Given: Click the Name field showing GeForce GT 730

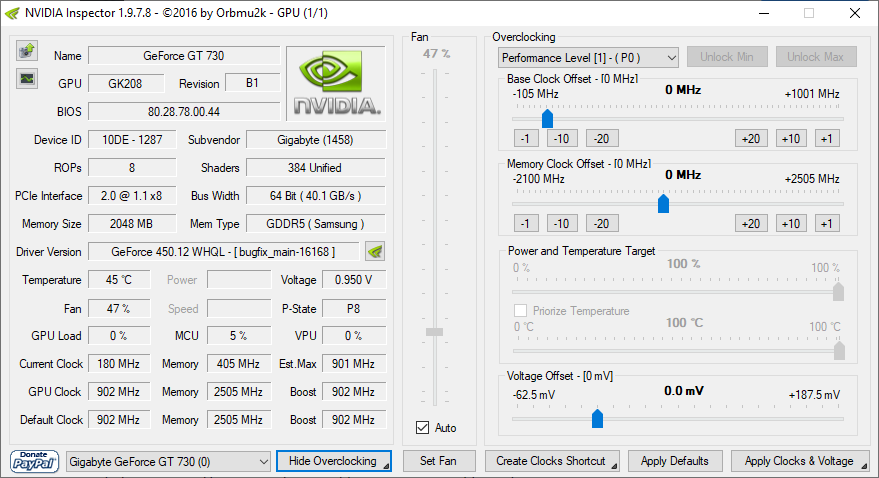Looking at the screenshot, I should [184, 56].
